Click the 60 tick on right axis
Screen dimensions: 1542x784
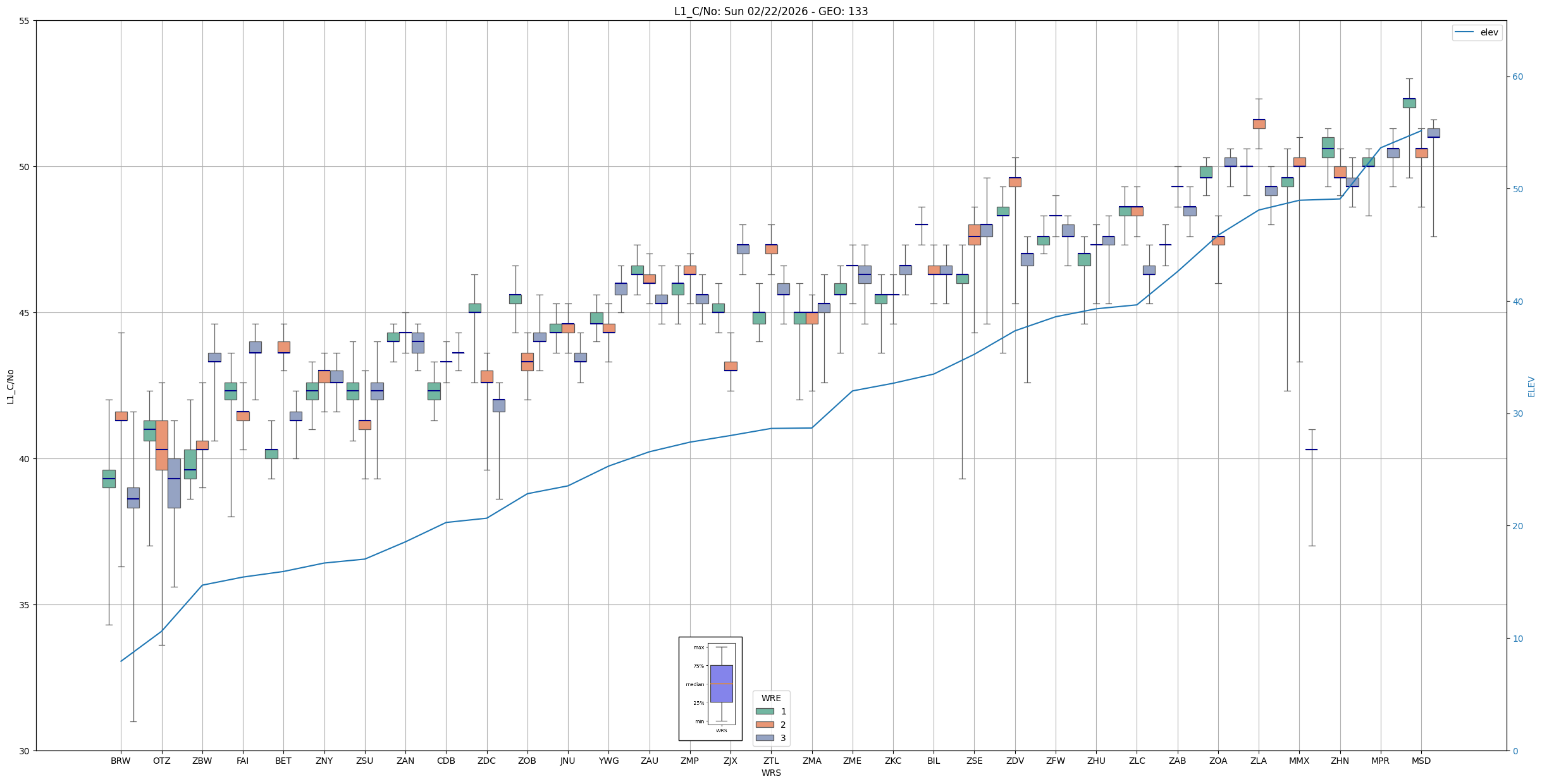pyautogui.click(x=1517, y=77)
